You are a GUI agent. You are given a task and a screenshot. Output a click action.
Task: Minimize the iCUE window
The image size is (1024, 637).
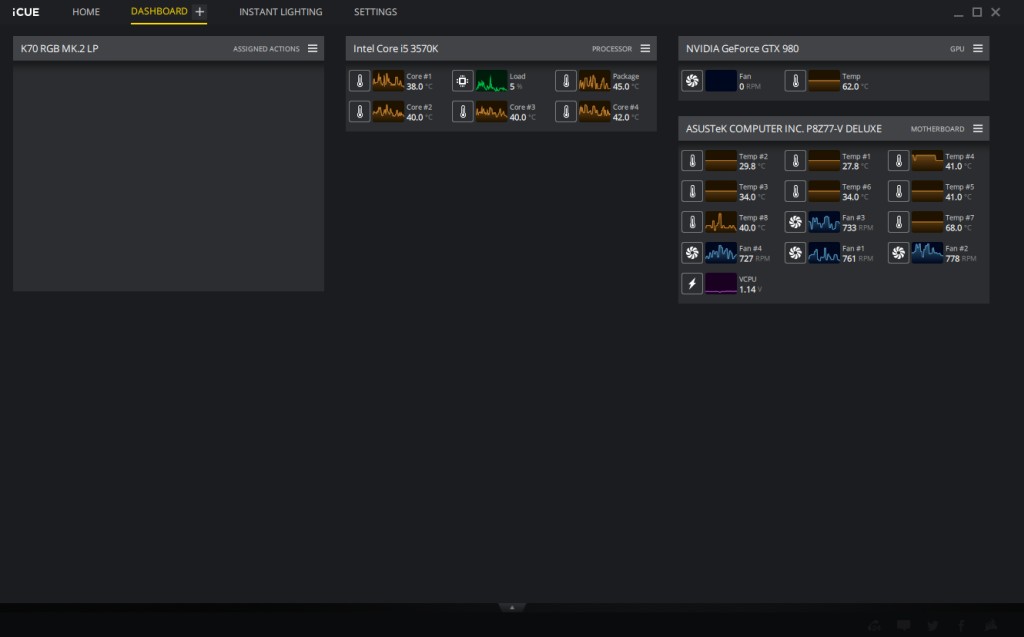pyautogui.click(x=958, y=12)
